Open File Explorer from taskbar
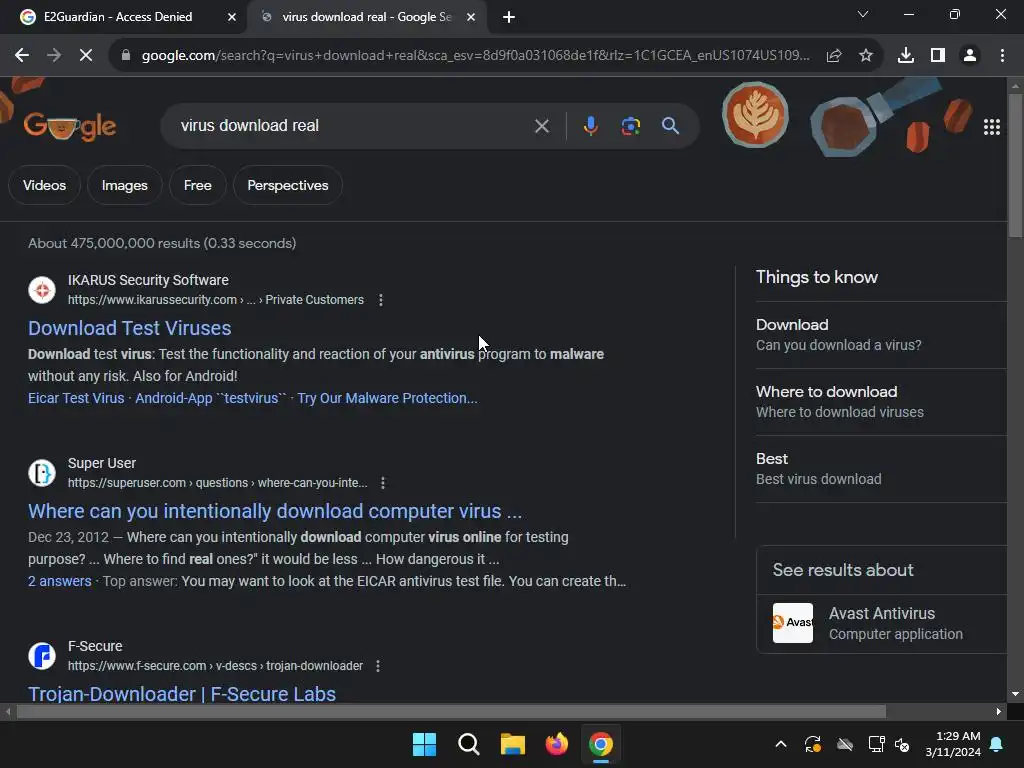 tap(513, 744)
